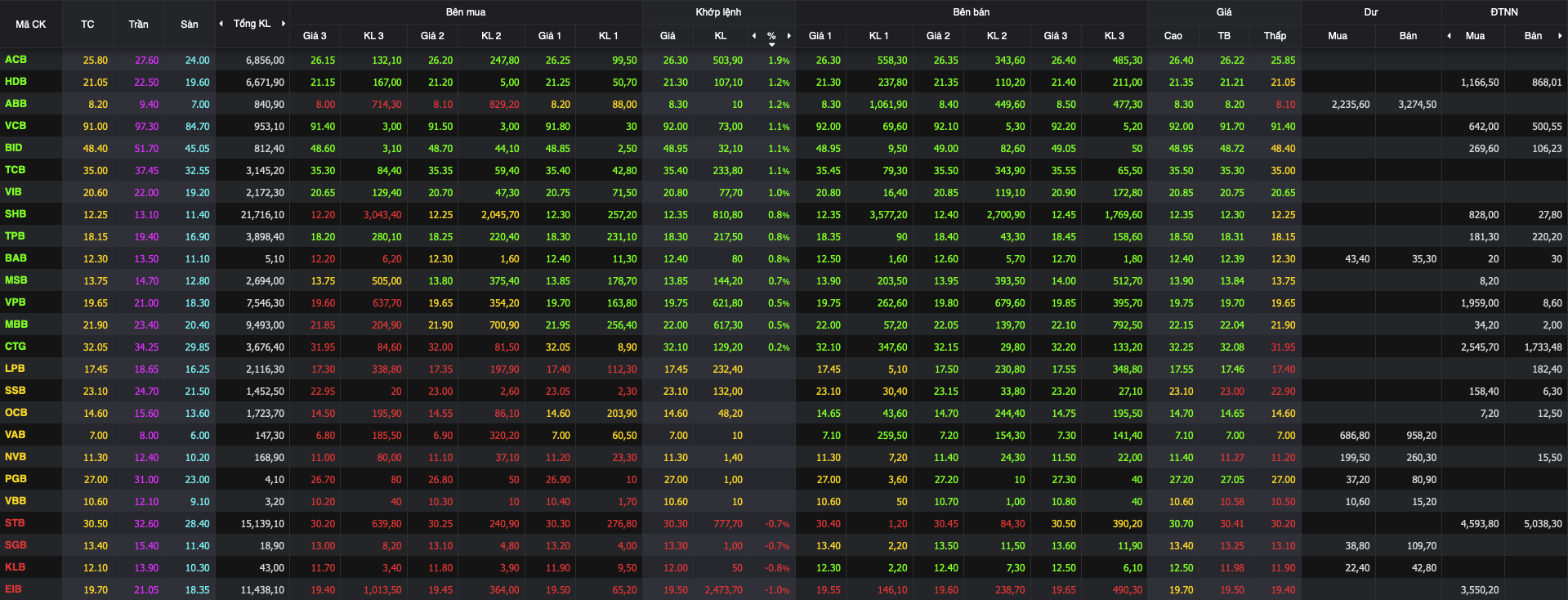Viewport: 1568px width, 600px height.
Task: Click Khớp lệnh Giá column header
Action: point(668,36)
